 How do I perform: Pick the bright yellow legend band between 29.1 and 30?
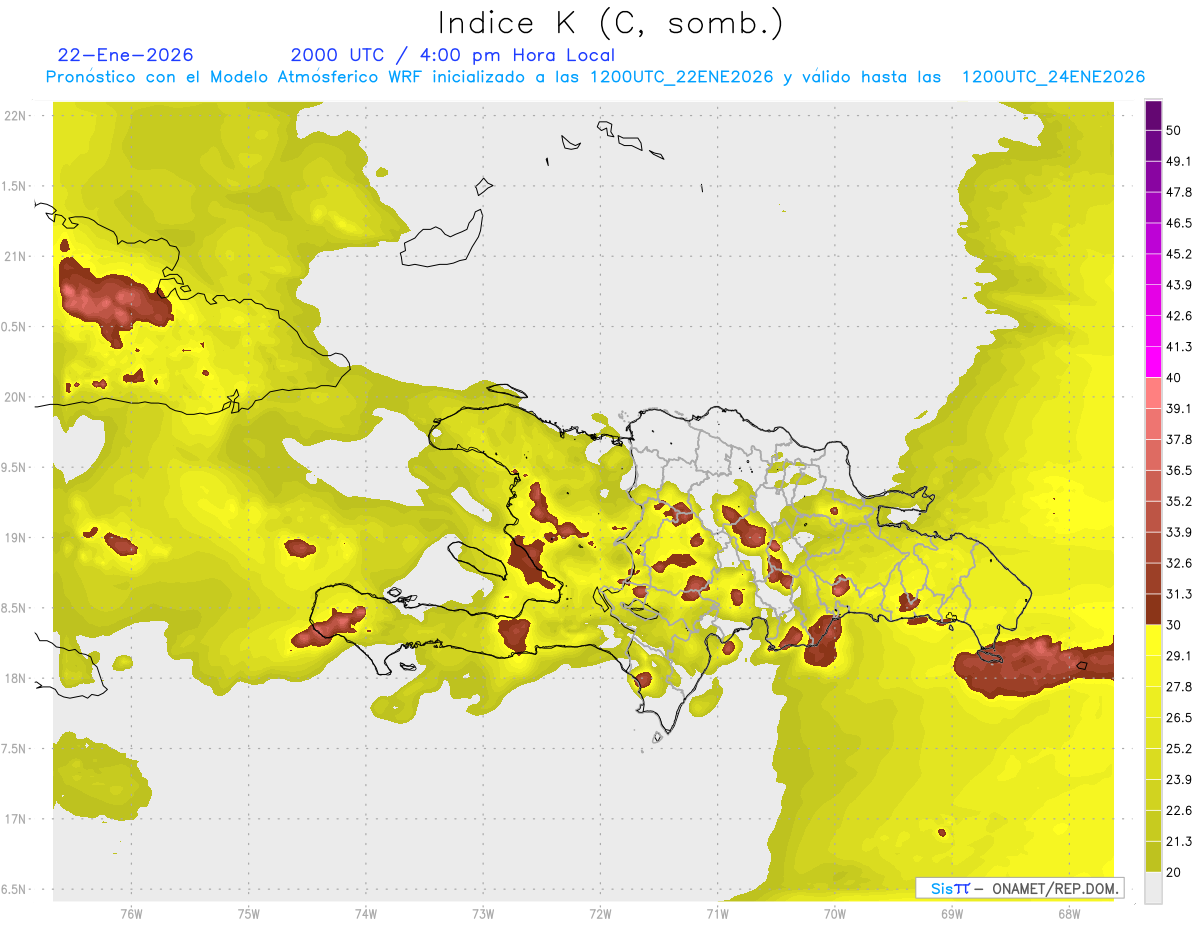pyautogui.click(x=1153, y=640)
